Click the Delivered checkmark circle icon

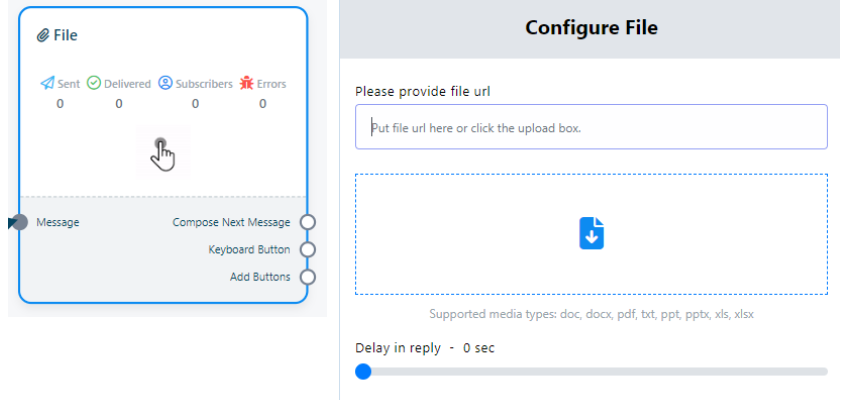[x=93, y=84]
